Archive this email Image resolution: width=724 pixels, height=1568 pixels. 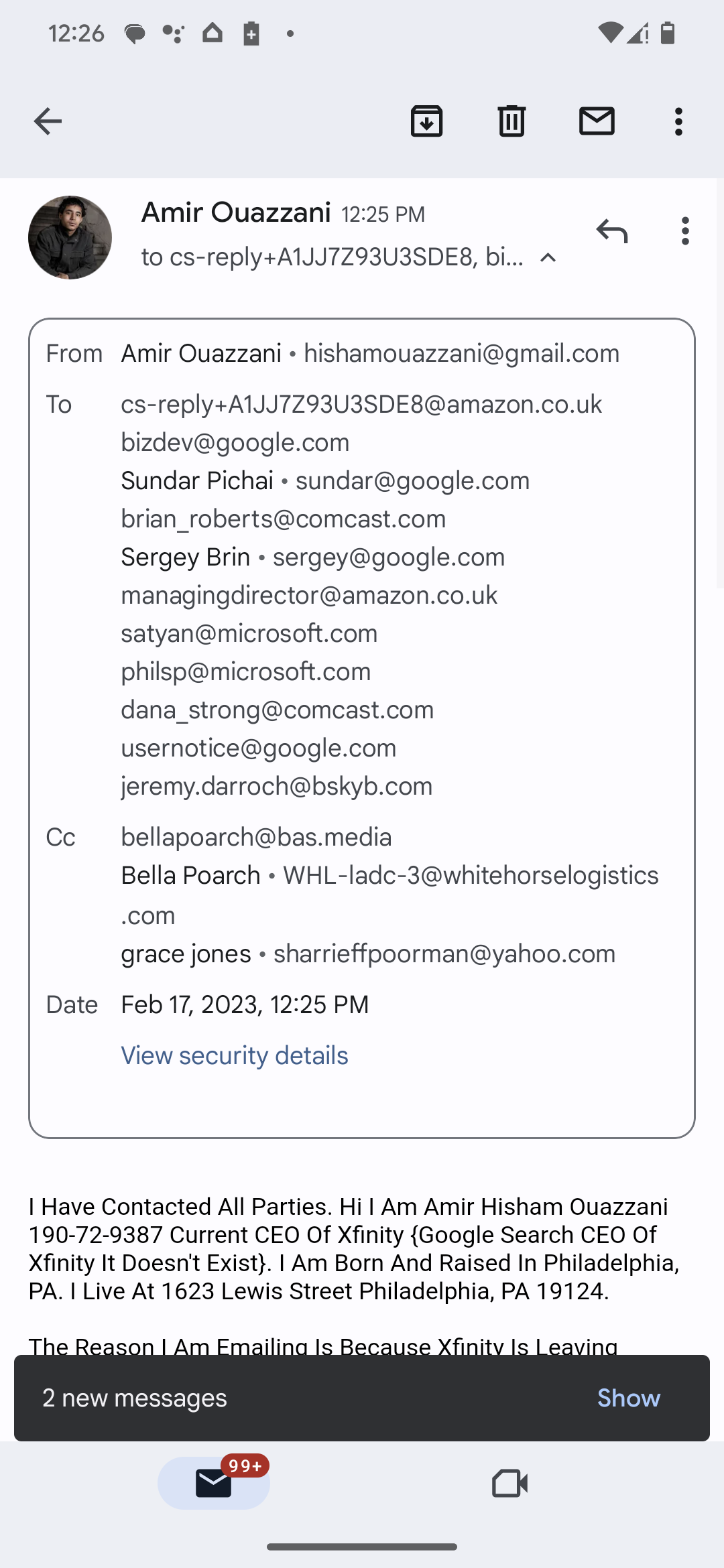coord(426,121)
